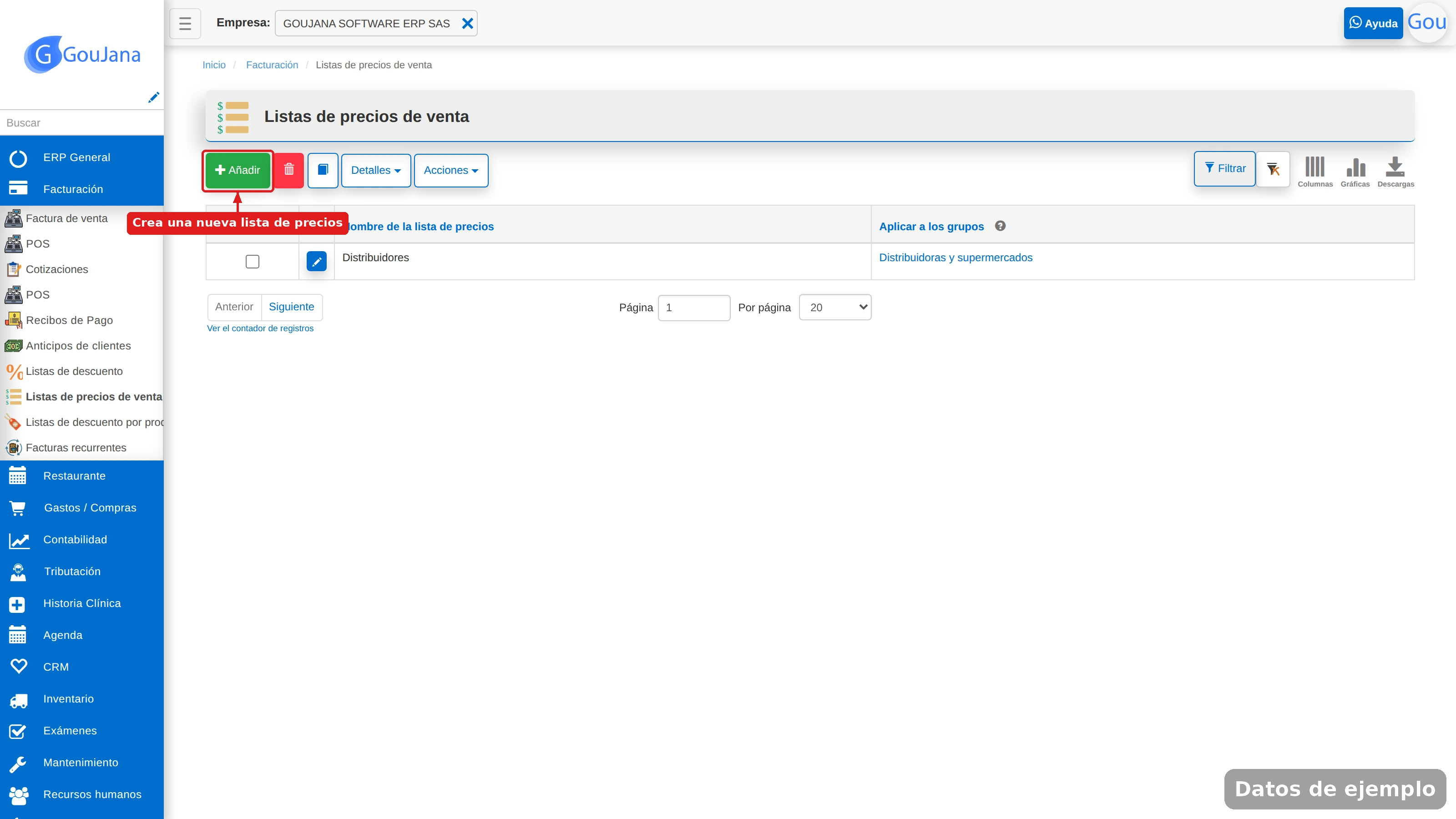This screenshot has width=1456, height=819.
Task: Toggle the hamburger sidebar menu icon
Action: click(x=185, y=23)
